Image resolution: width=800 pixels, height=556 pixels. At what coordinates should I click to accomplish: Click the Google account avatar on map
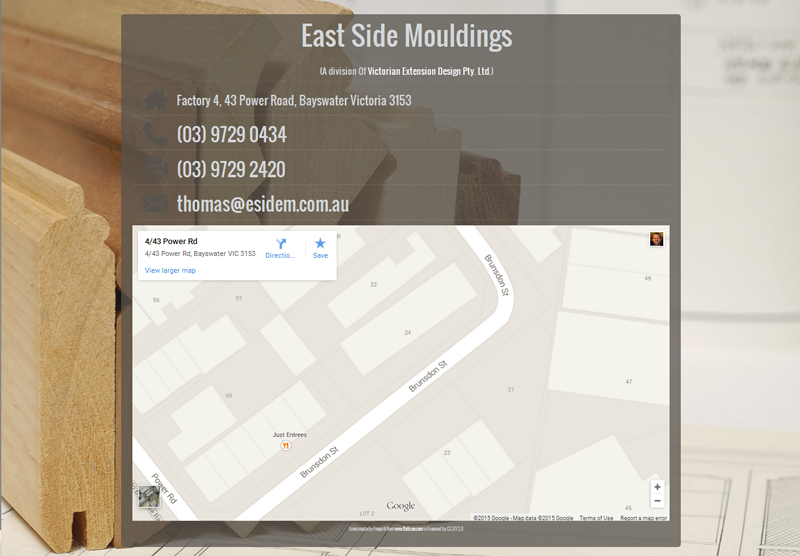coord(657,239)
